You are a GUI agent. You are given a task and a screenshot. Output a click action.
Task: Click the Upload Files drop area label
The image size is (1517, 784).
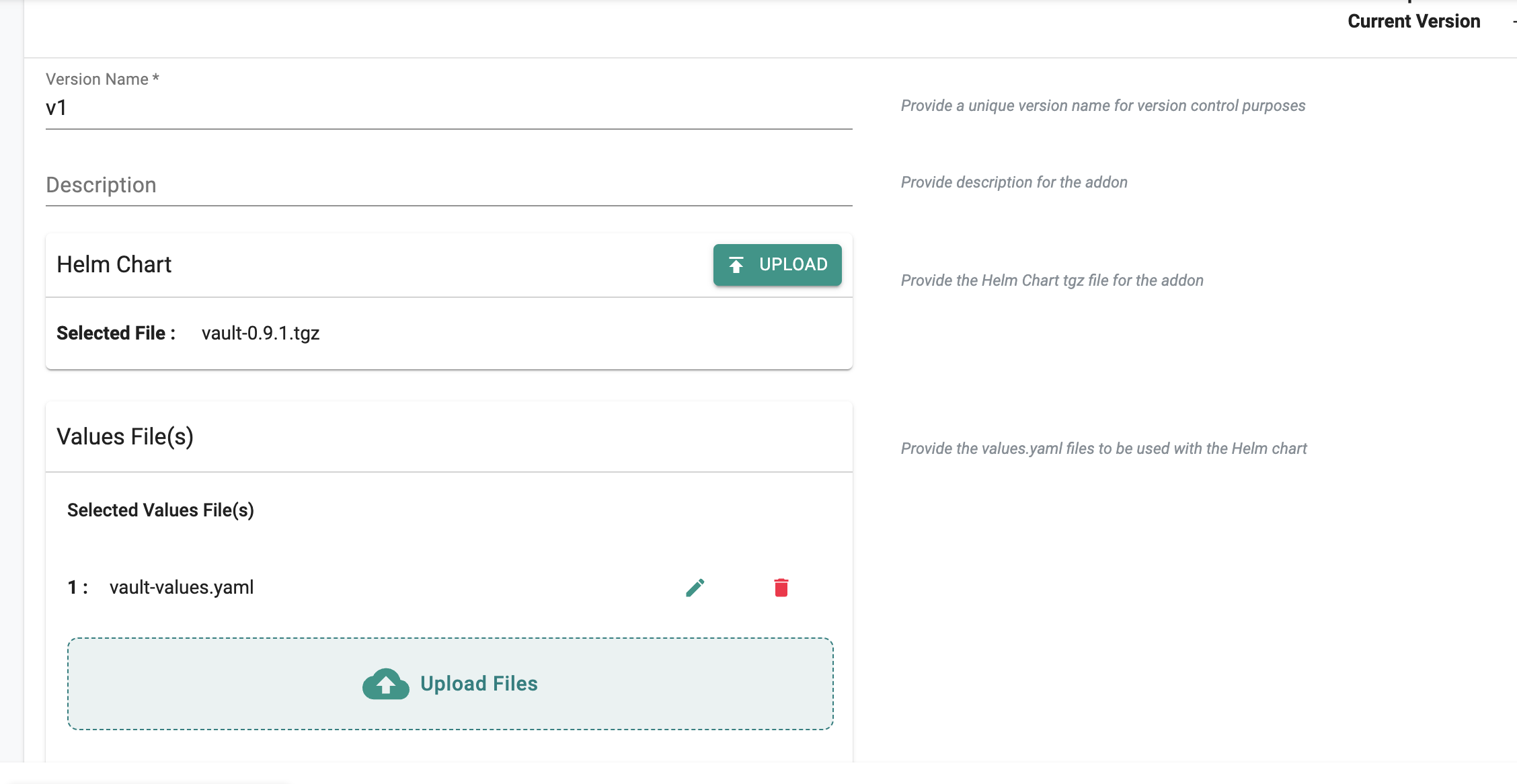(479, 684)
